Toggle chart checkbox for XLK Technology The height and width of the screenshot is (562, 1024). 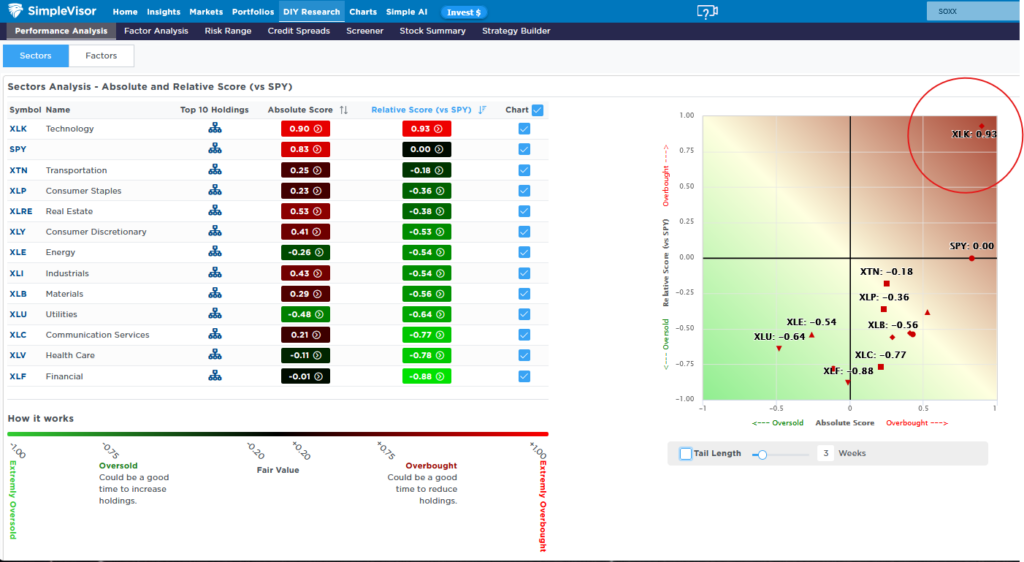(x=524, y=129)
